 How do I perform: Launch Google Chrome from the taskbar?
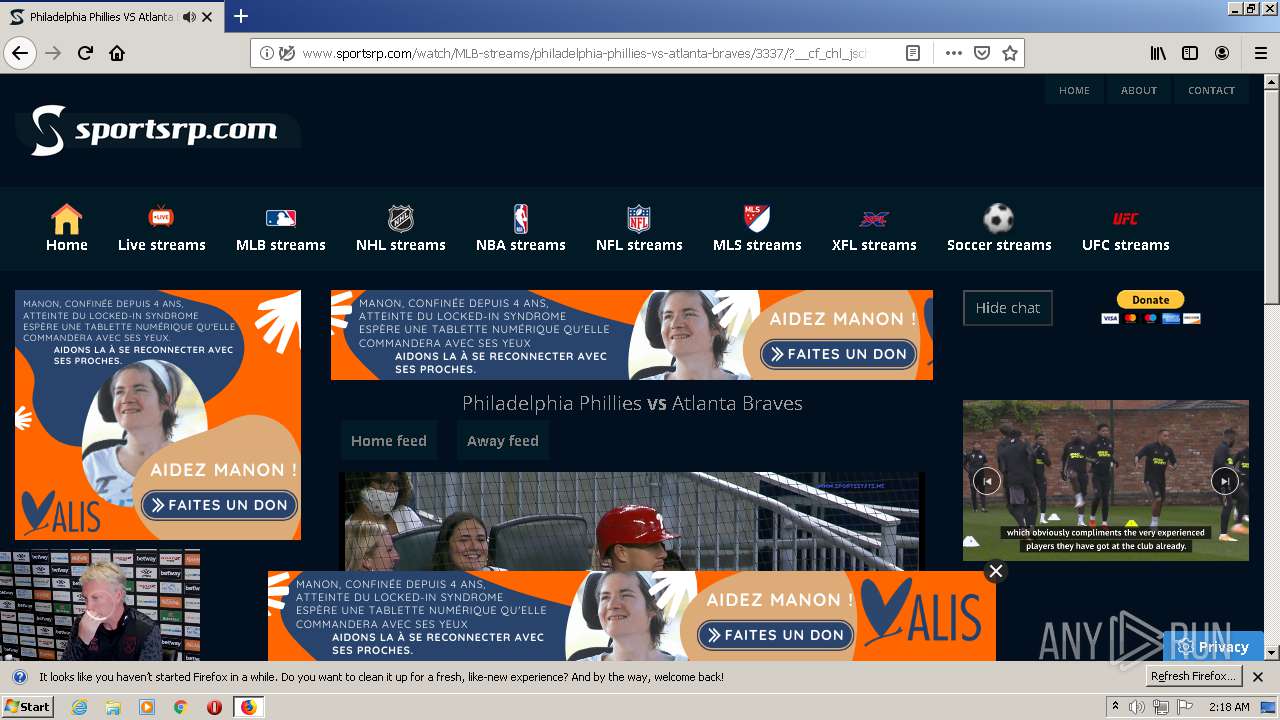pos(180,707)
